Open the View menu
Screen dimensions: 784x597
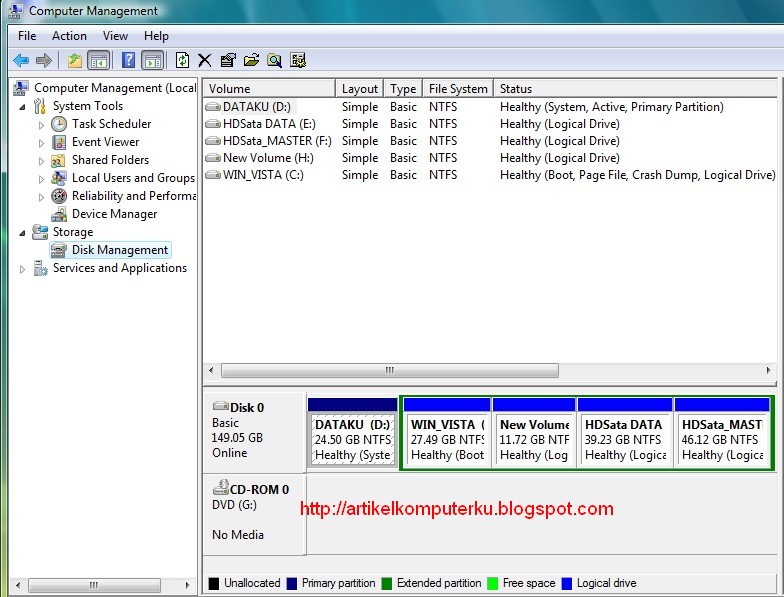[x=116, y=36]
